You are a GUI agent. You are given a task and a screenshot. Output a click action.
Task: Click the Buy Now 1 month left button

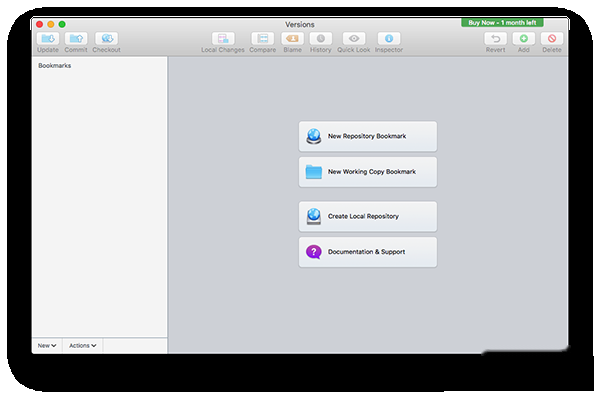(502, 23)
